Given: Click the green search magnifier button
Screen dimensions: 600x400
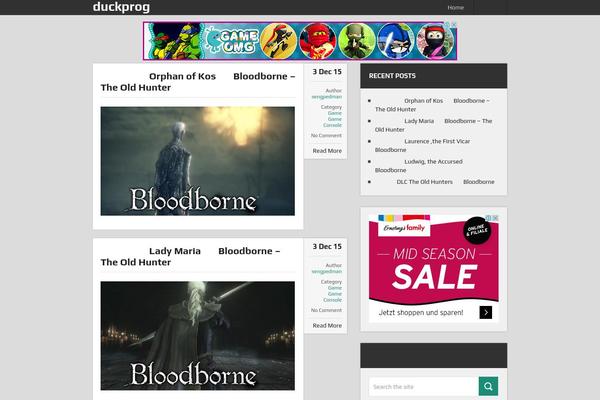Looking at the screenshot, I should pos(488,386).
